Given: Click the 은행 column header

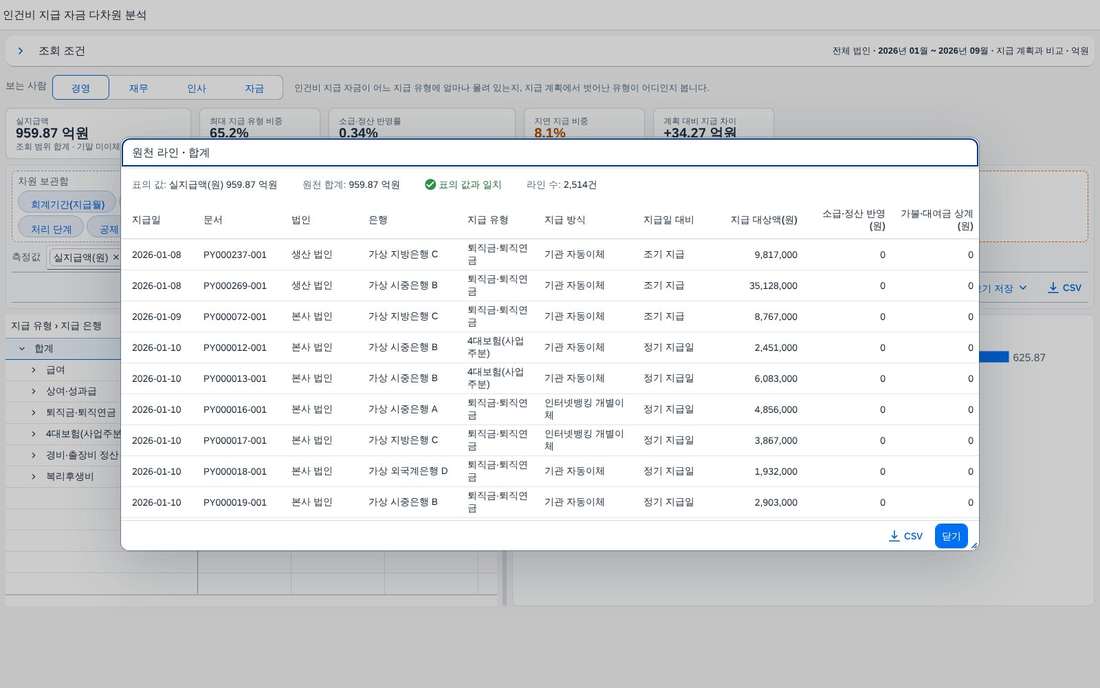Looking at the screenshot, I should coord(377,220).
